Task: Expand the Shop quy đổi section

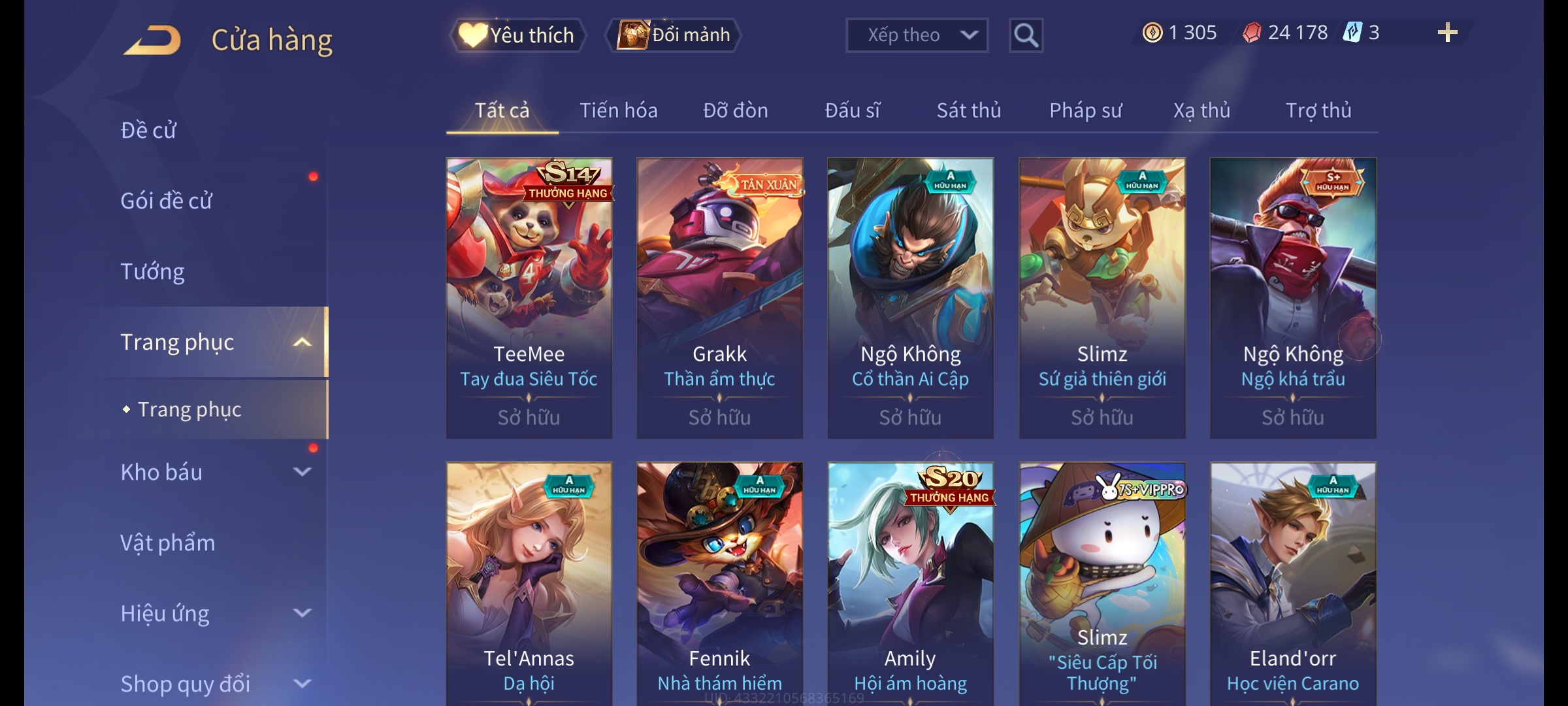Action: 301,683
